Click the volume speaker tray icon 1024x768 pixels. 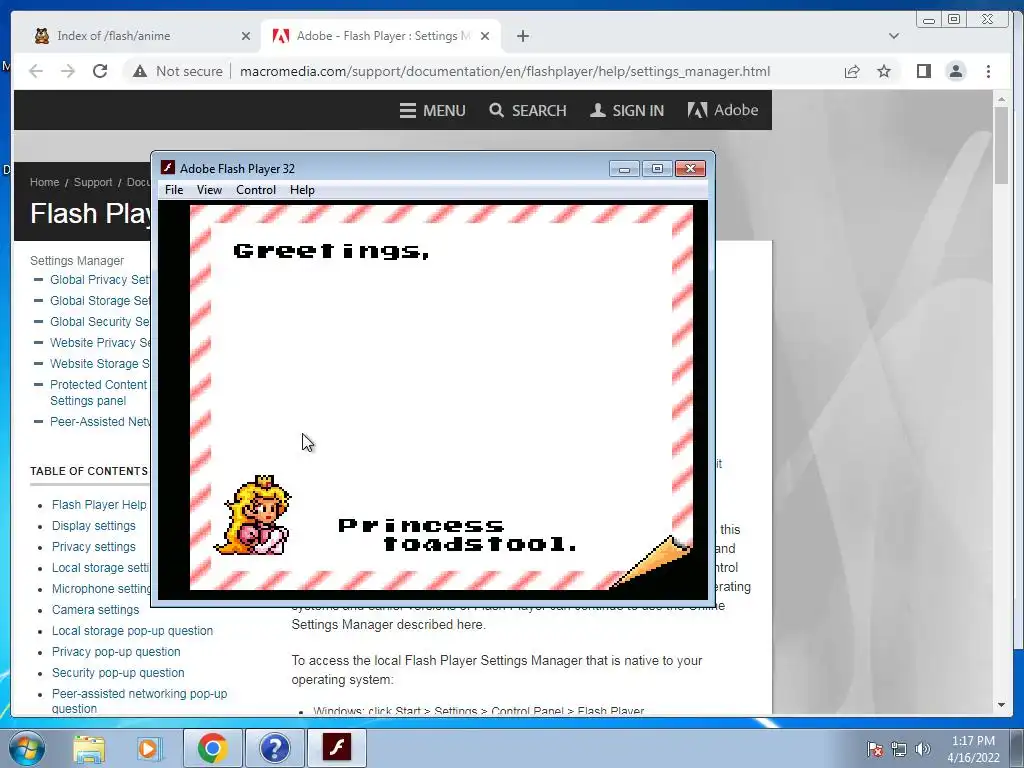pos(923,749)
